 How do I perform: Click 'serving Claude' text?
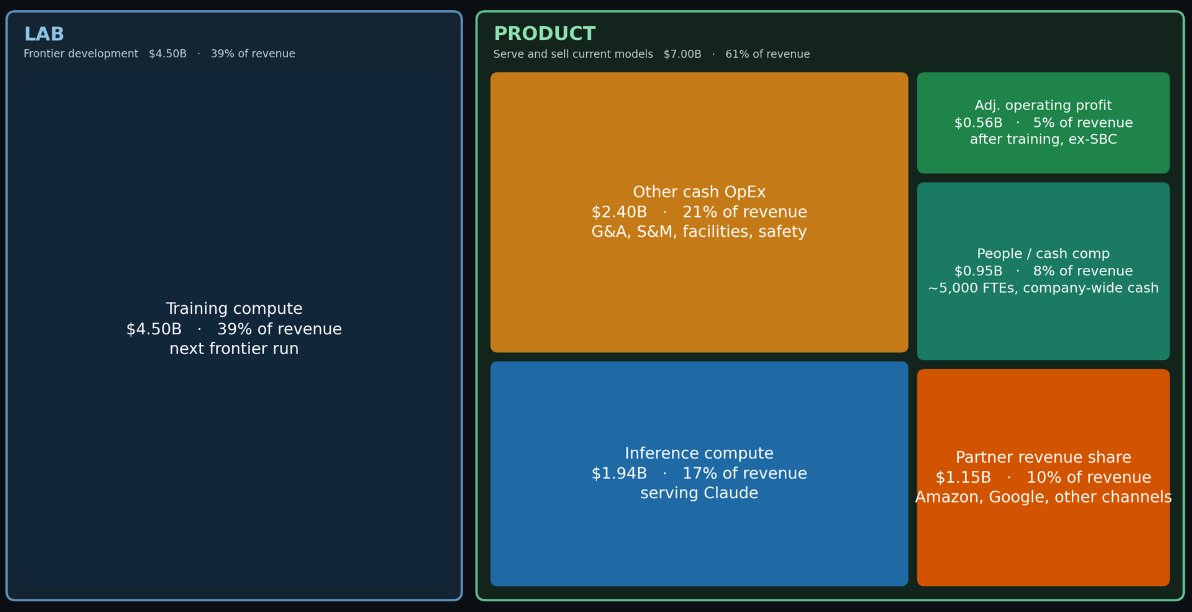(x=699, y=493)
